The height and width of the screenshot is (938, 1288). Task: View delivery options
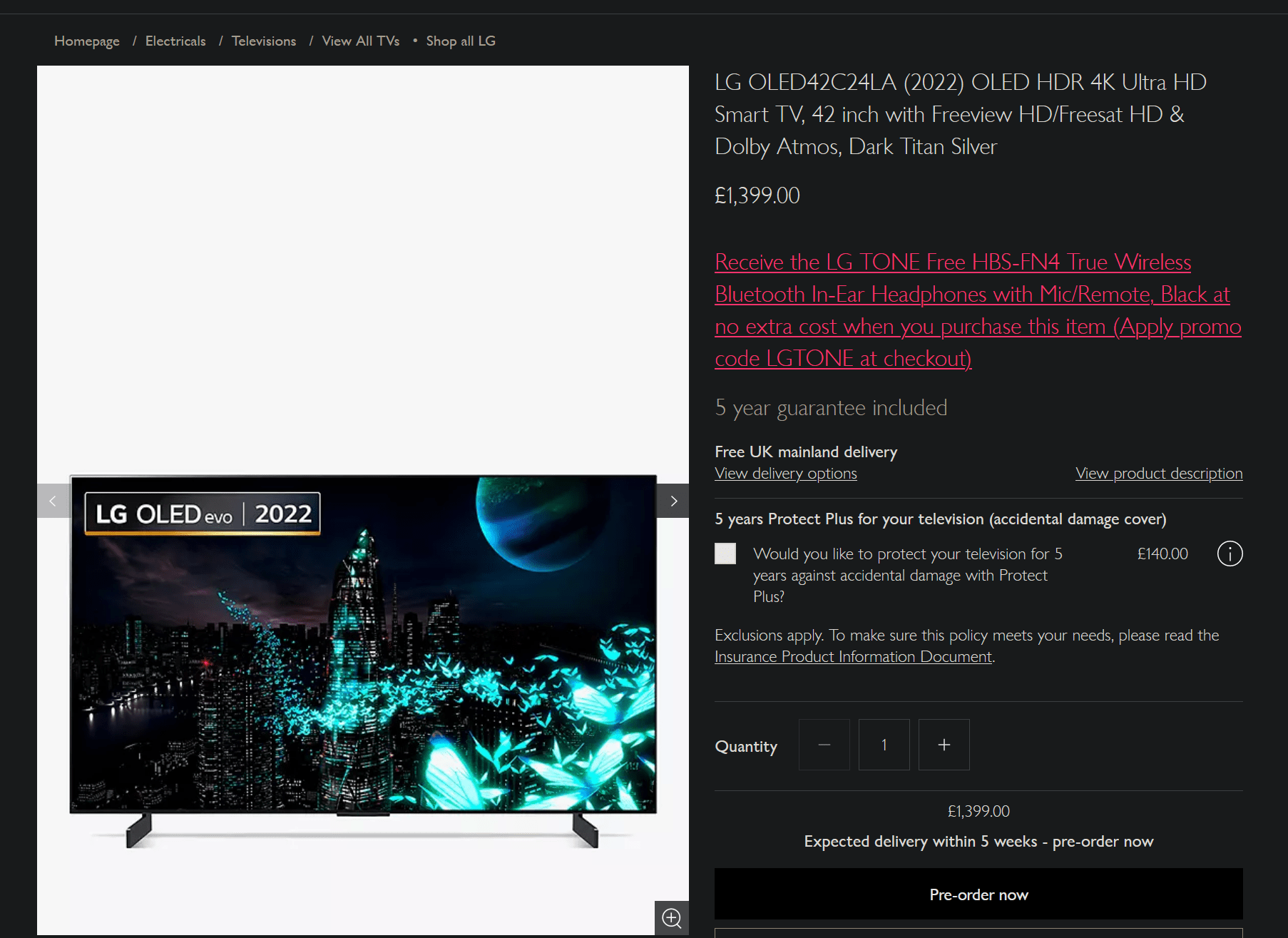[786, 474]
